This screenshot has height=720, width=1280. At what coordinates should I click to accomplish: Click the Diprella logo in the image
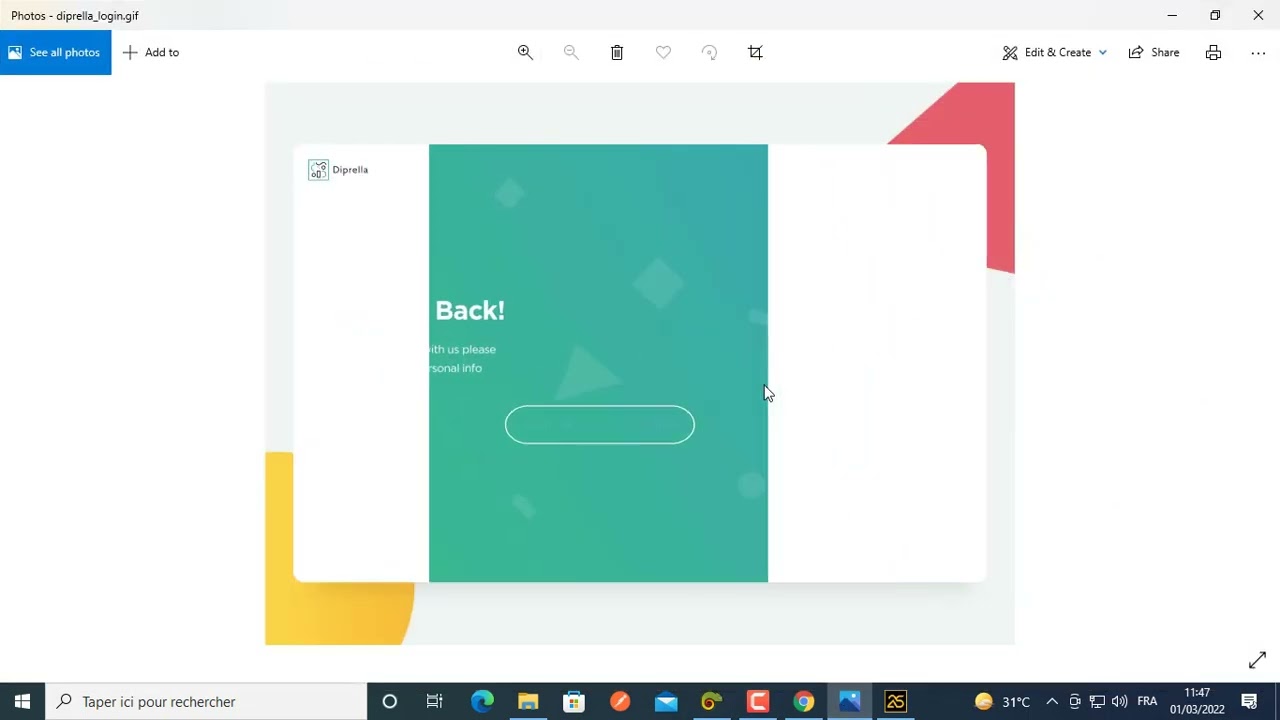[x=338, y=170]
